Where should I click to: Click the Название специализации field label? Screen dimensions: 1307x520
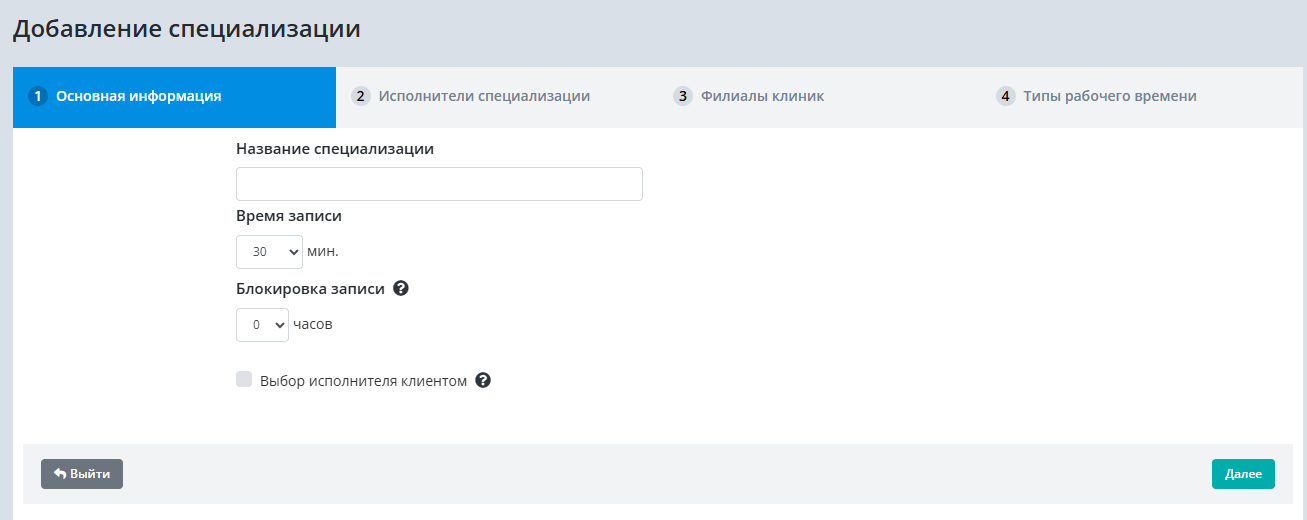[335, 148]
